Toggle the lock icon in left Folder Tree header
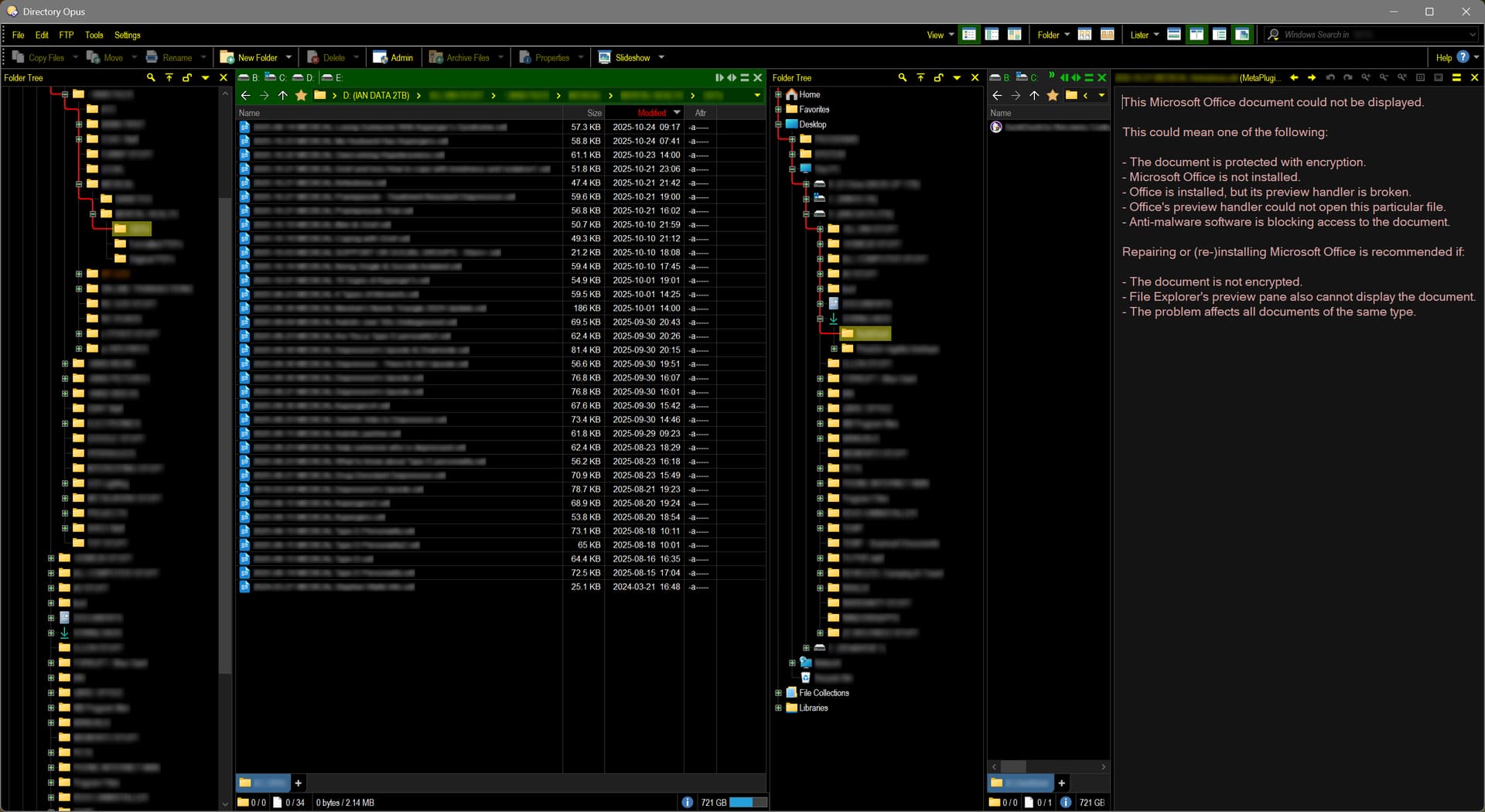1485x812 pixels. (x=186, y=77)
